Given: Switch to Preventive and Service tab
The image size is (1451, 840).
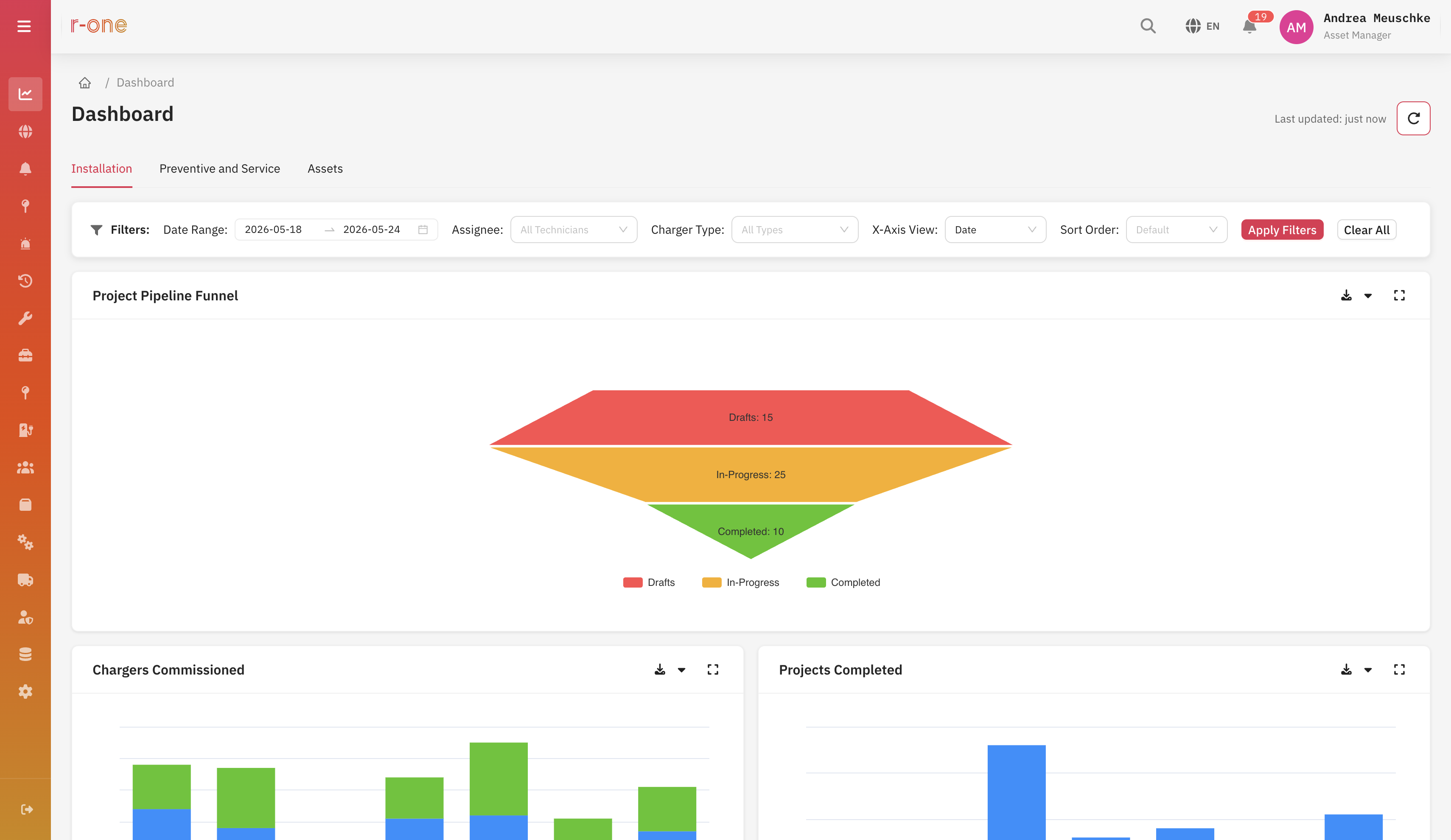Looking at the screenshot, I should click(x=219, y=169).
